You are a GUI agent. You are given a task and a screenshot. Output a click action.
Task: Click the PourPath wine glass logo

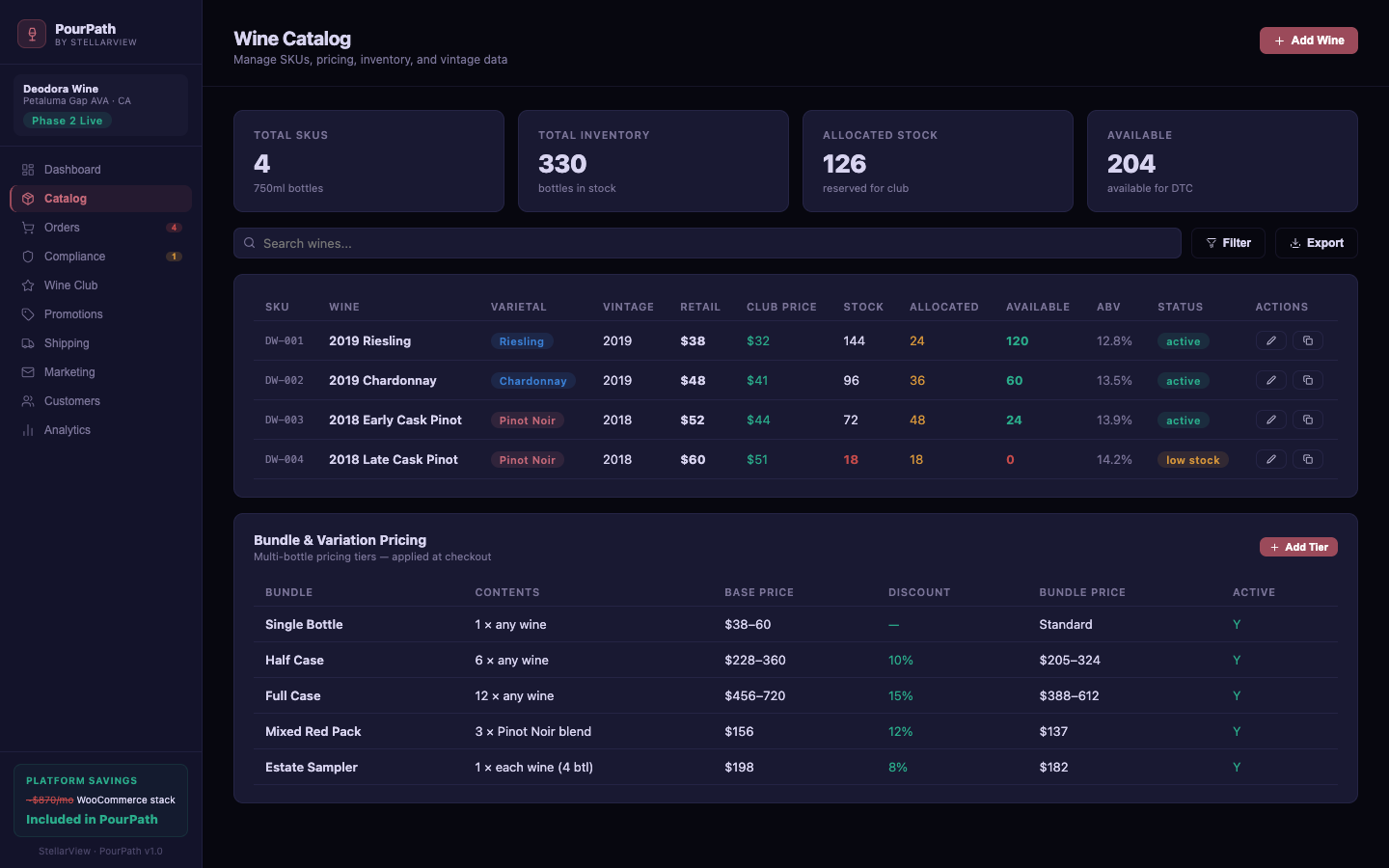click(x=32, y=34)
